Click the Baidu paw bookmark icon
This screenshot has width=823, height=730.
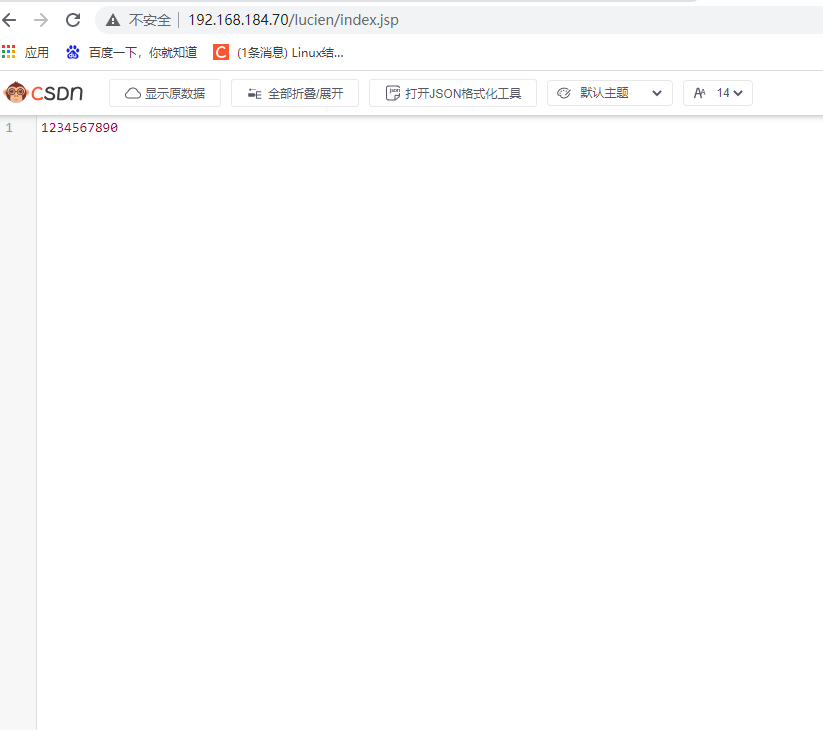[72, 52]
